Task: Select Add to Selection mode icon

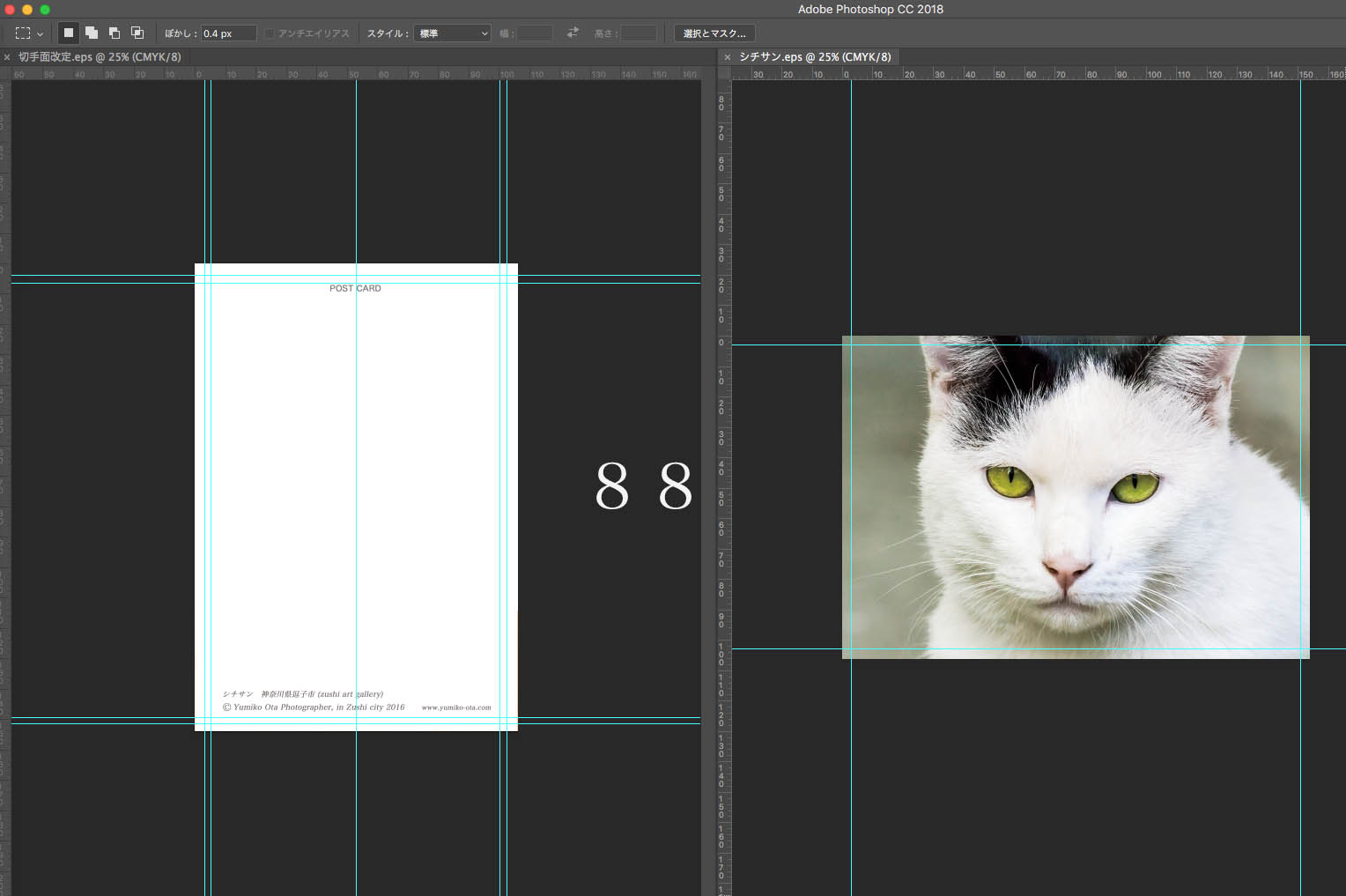Action: tap(92, 33)
